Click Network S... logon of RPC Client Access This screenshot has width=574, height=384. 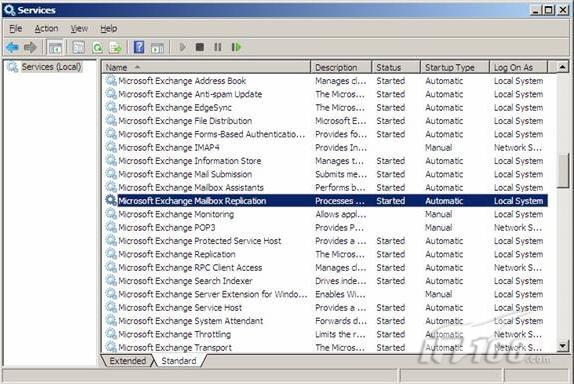[x=517, y=267]
